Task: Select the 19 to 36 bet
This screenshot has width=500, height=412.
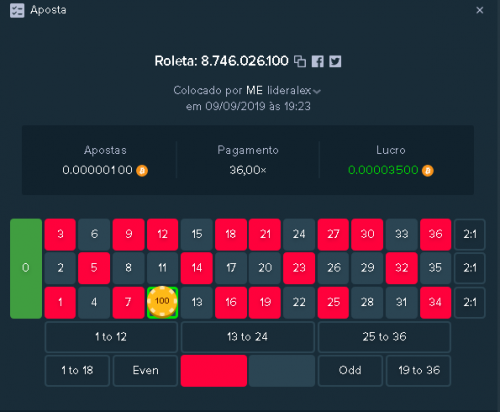Action: tap(419, 371)
